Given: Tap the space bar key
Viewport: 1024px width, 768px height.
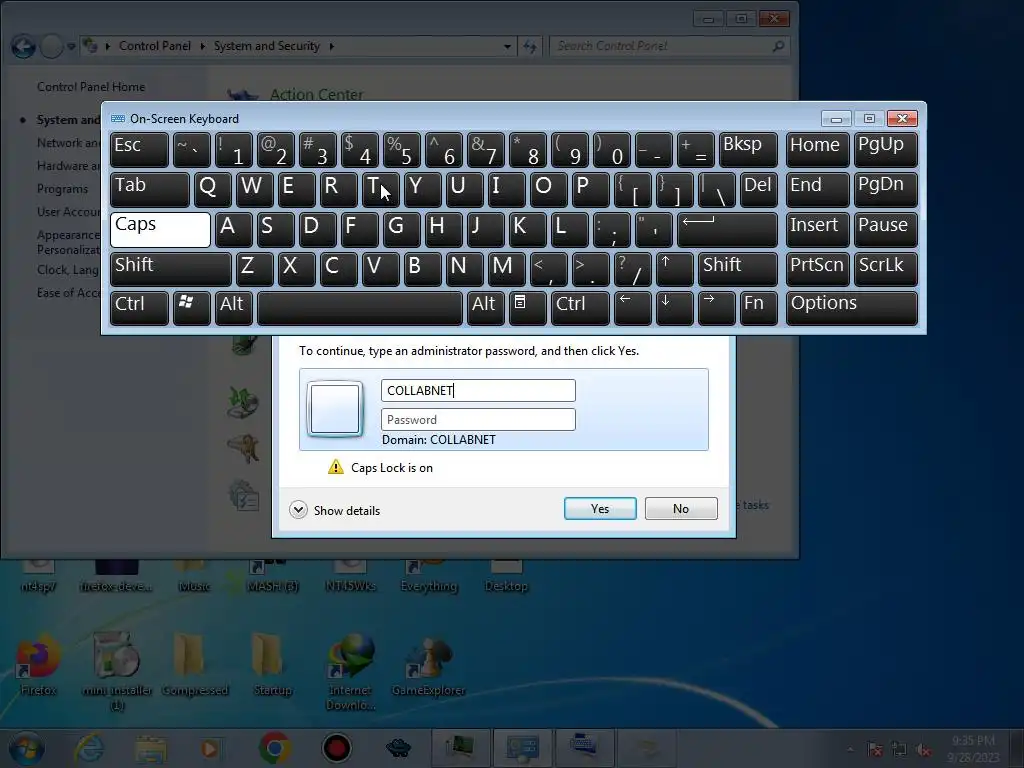Looking at the screenshot, I should pyautogui.click(x=360, y=308).
